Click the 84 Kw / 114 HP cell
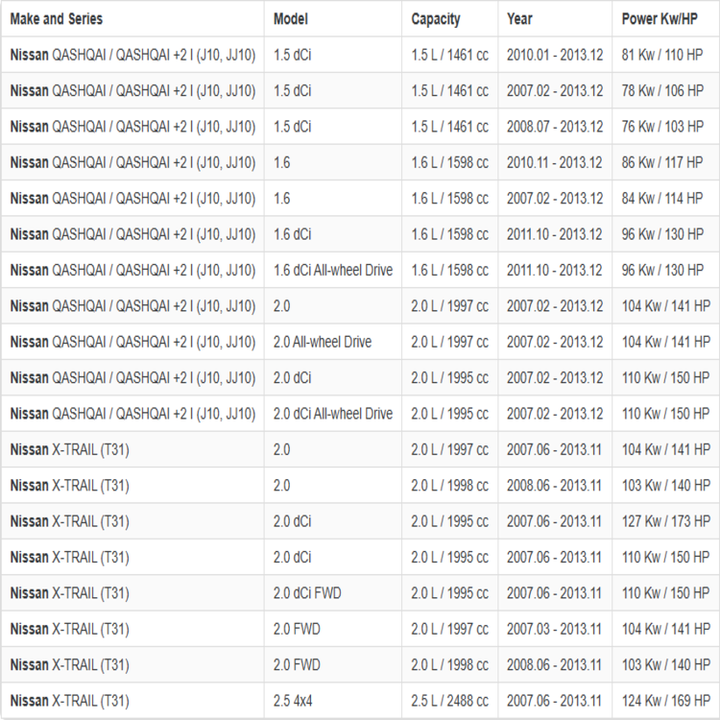The width and height of the screenshot is (720, 720). pyautogui.click(x=663, y=199)
